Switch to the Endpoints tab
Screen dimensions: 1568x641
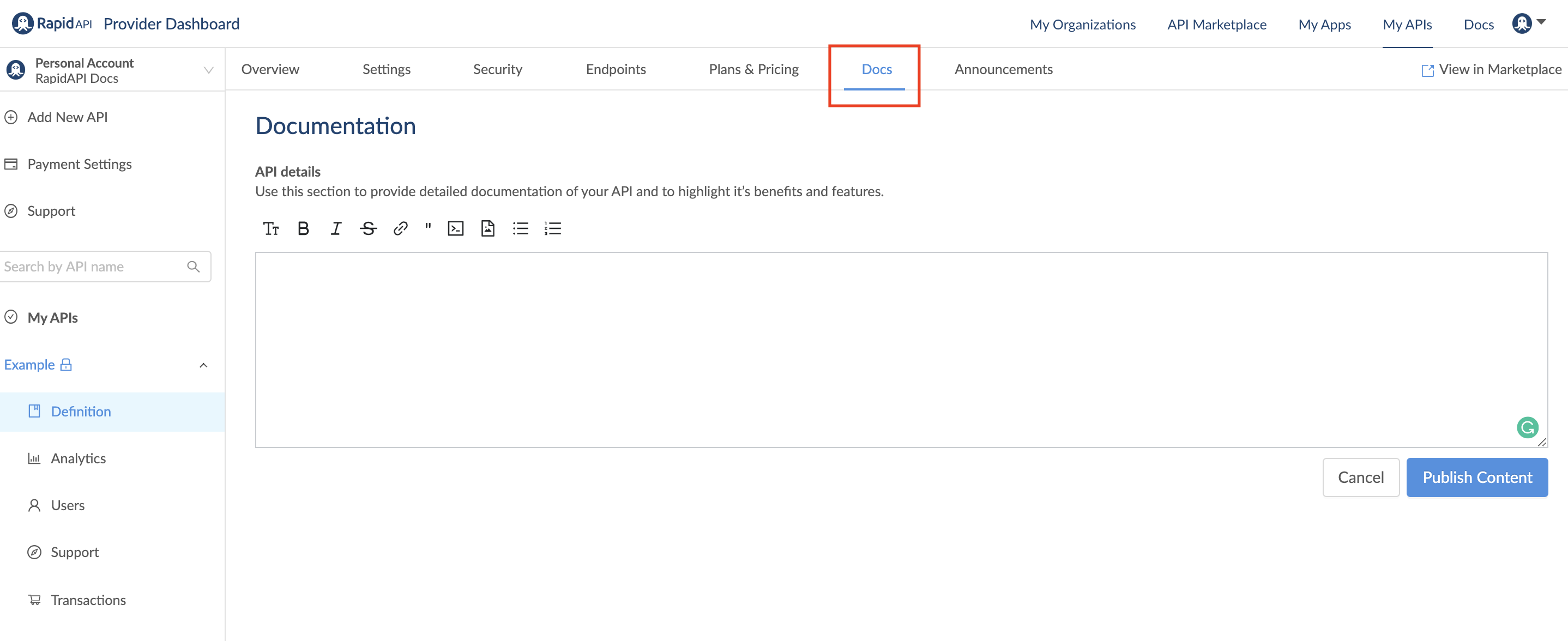pos(616,69)
